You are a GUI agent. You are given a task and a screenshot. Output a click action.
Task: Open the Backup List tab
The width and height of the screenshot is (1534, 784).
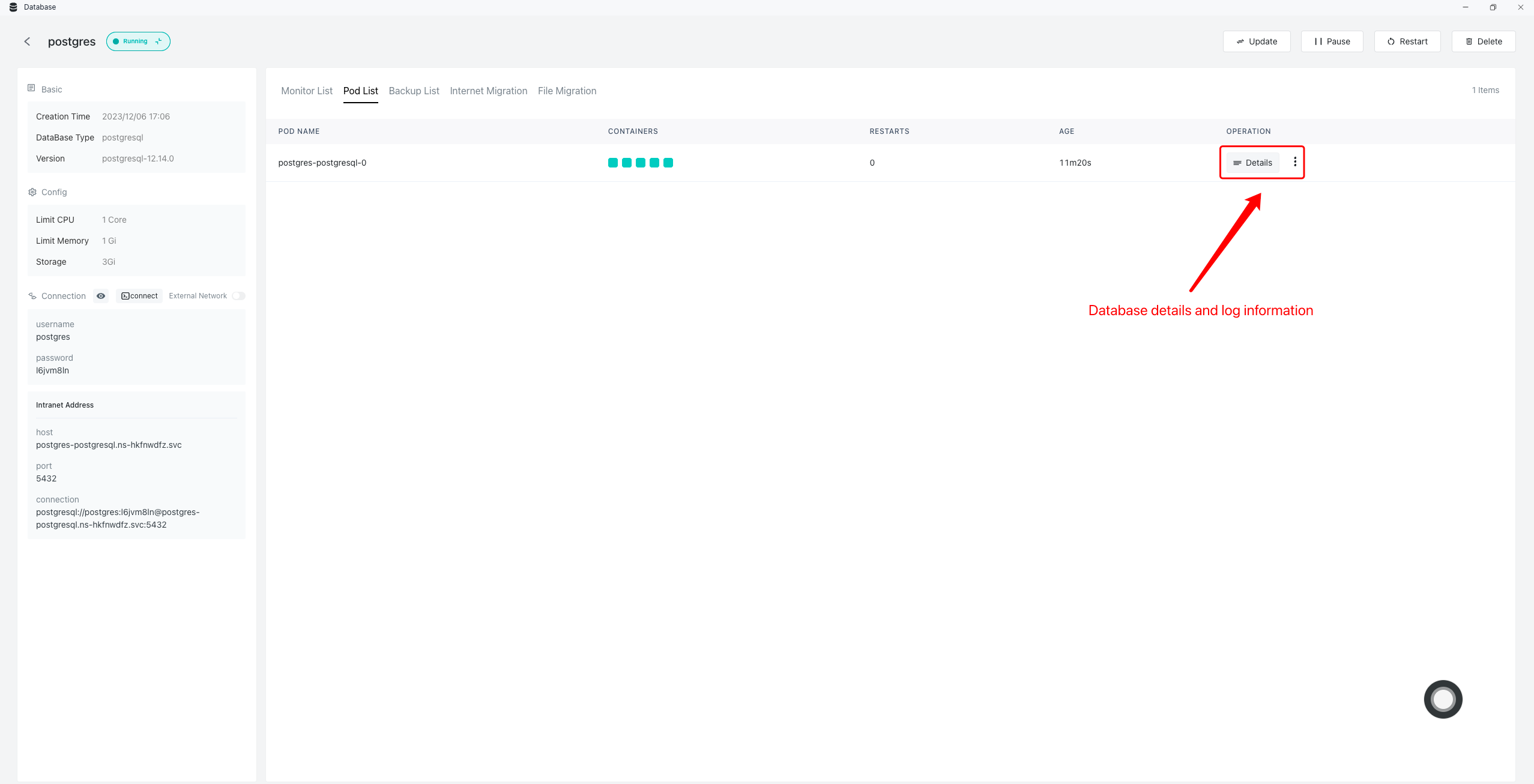(x=414, y=91)
